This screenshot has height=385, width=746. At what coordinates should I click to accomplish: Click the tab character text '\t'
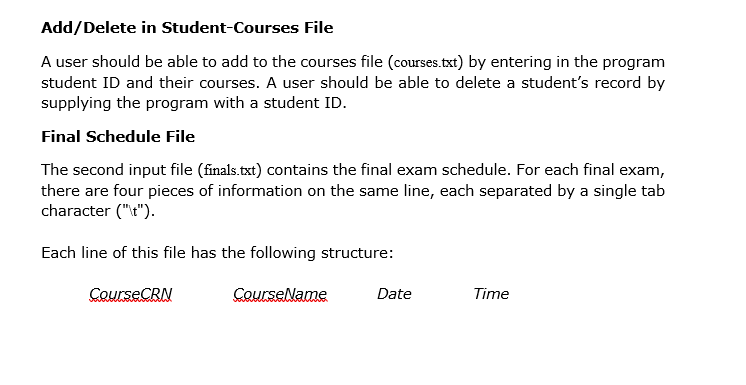[x=134, y=212]
